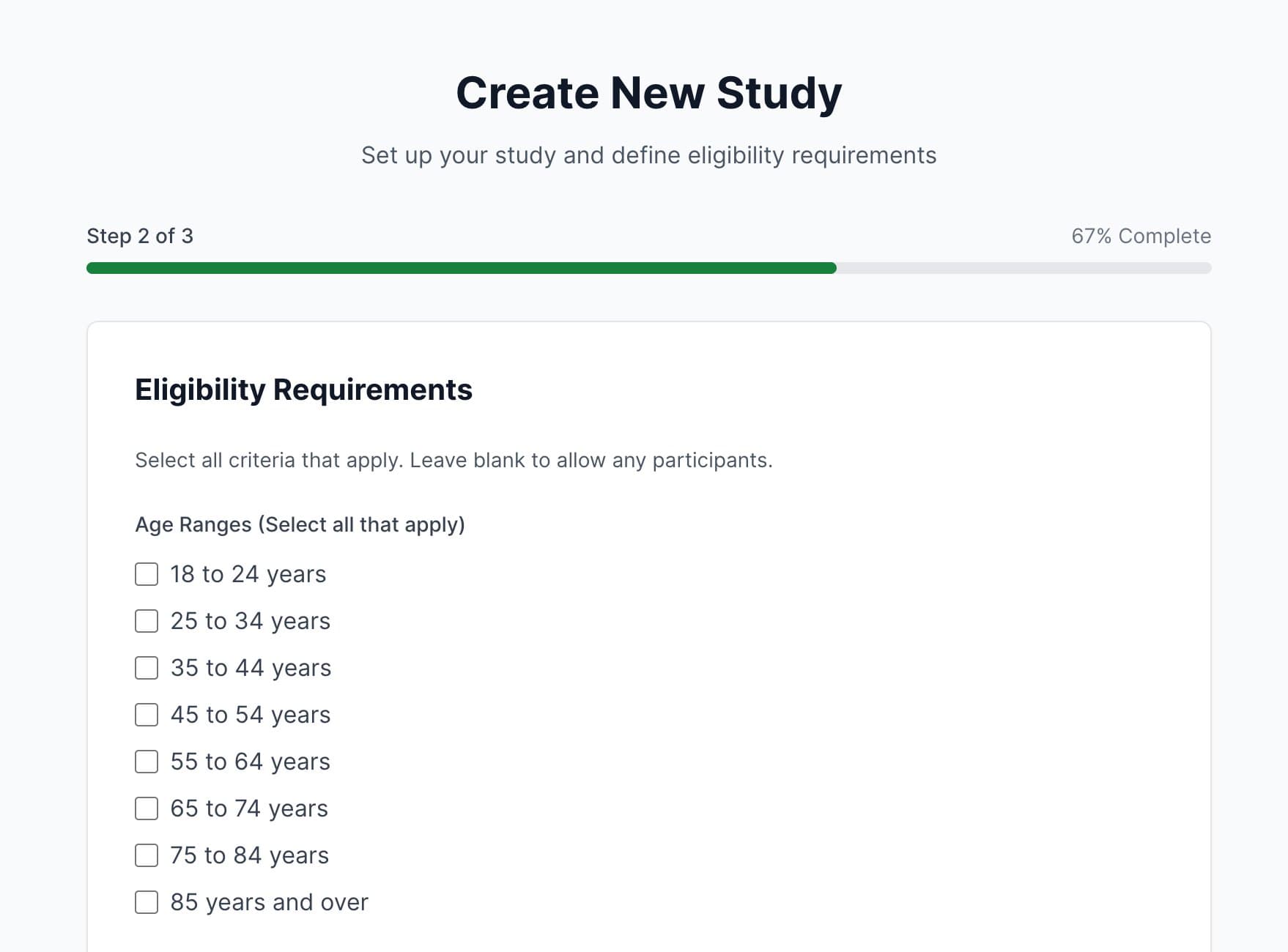Viewport: 1288px width, 952px height.
Task: Click the Eligibility Requirements section header
Action: click(303, 390)
